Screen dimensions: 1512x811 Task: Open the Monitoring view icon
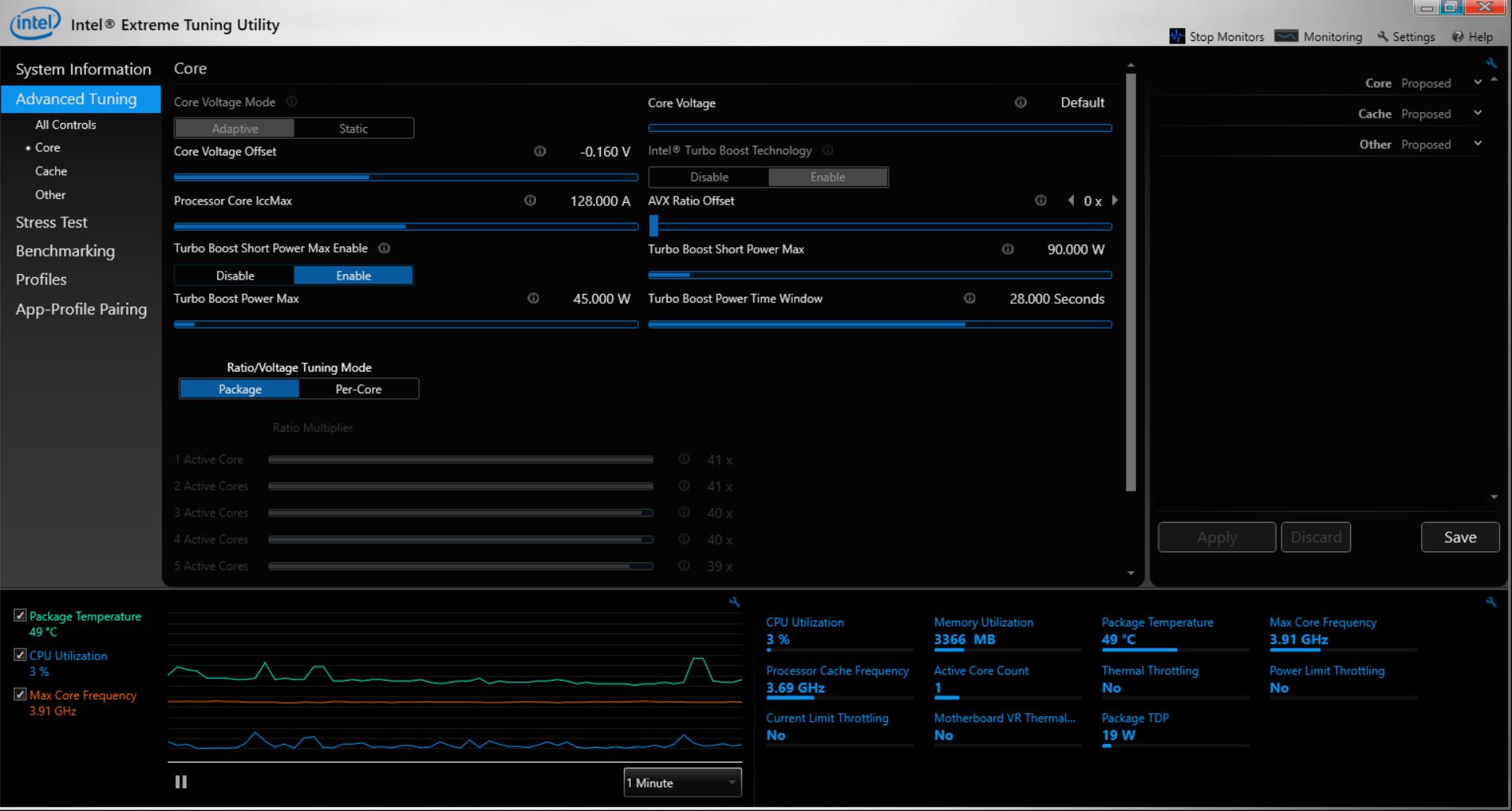pos(1287,36)
